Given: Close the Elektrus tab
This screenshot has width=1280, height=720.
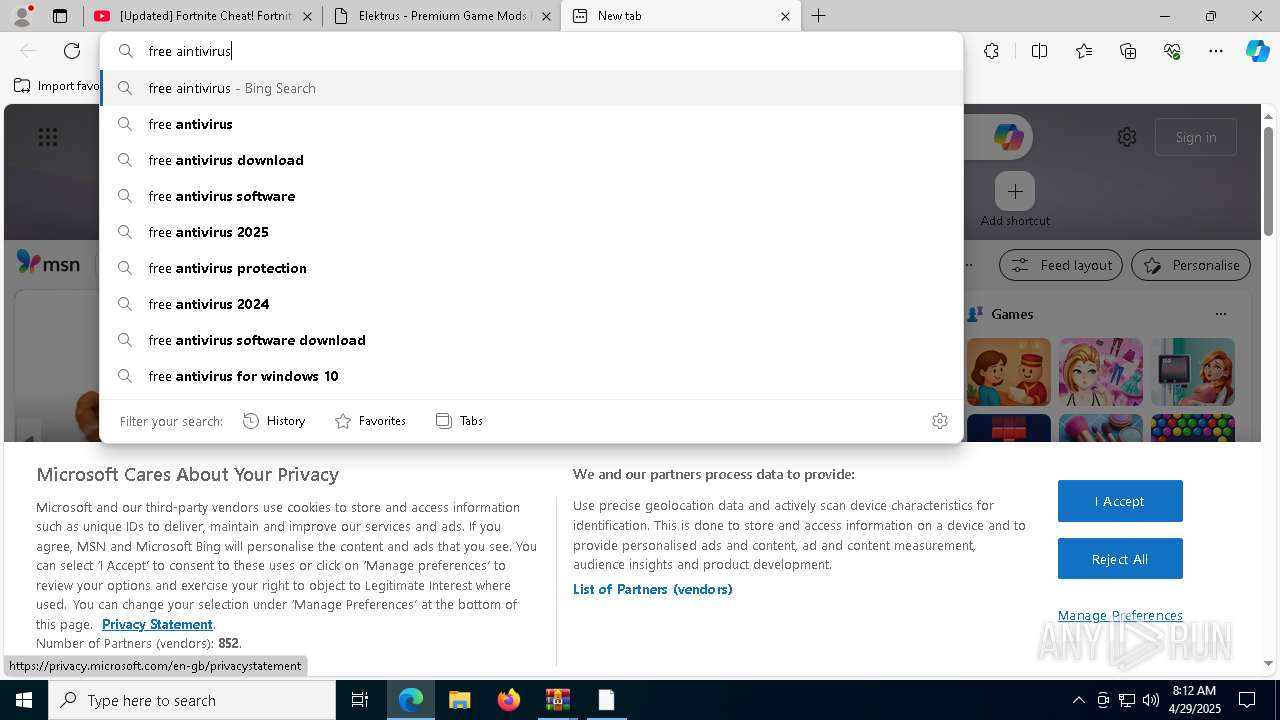Looking at the screenshot, I should tap(545, 16).
